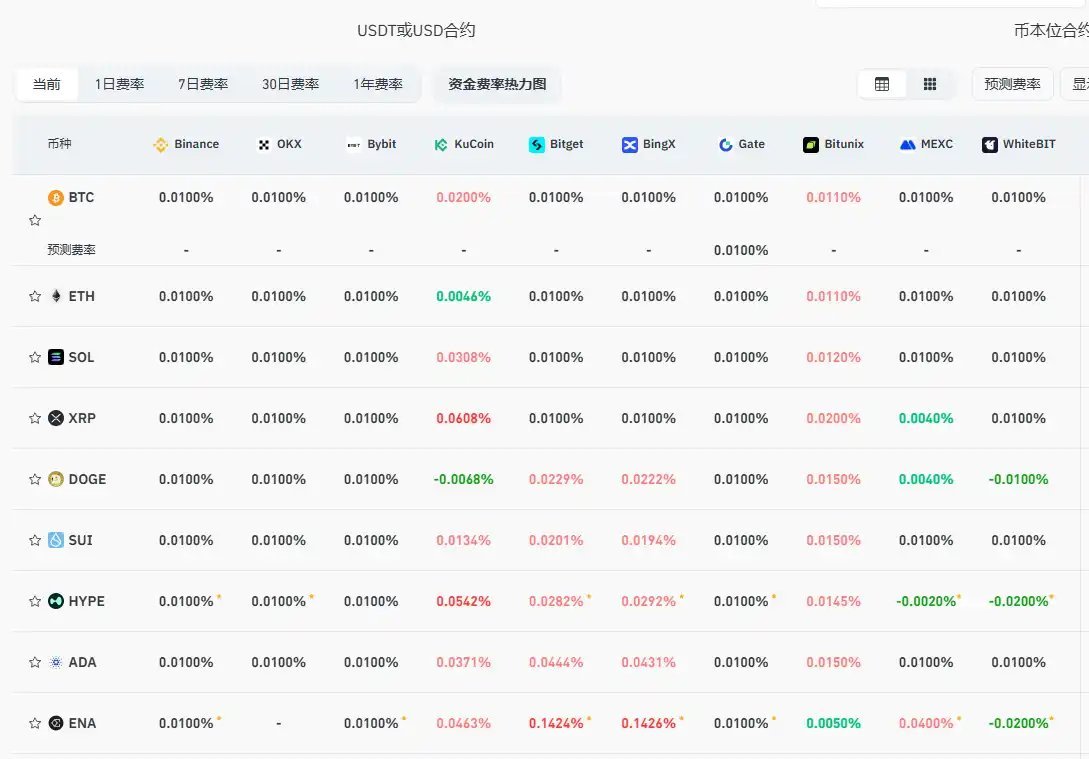
Task: Click the ADA coin icon
Action: pos(56,662)
